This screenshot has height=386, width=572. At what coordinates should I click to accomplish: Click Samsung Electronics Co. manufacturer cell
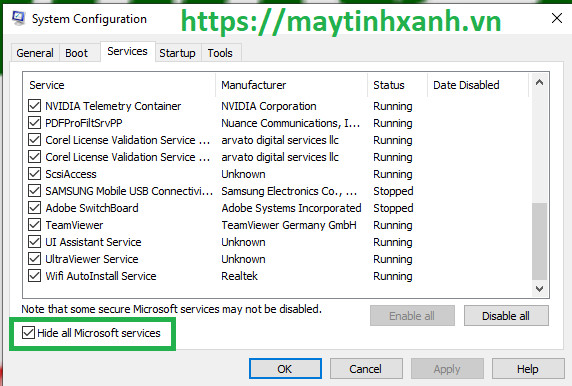[x=289, y=191]
